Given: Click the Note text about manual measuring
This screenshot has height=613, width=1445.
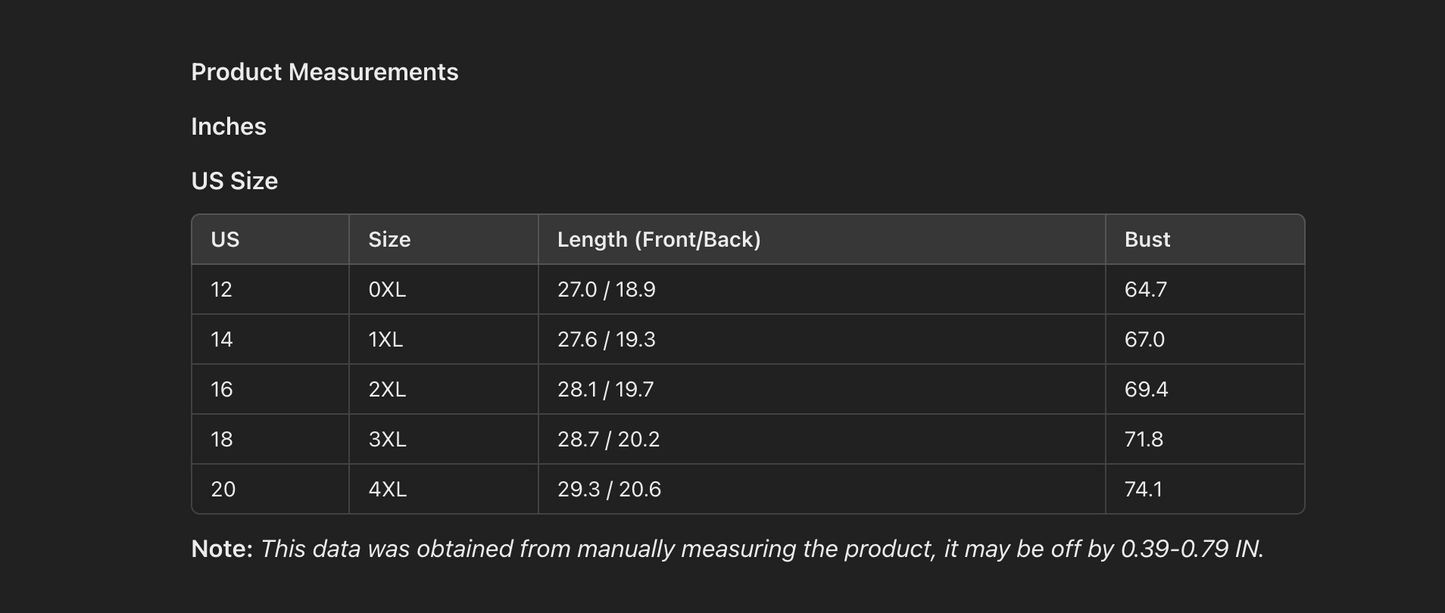Looking at the screenshot, I should tap(727, 549).
